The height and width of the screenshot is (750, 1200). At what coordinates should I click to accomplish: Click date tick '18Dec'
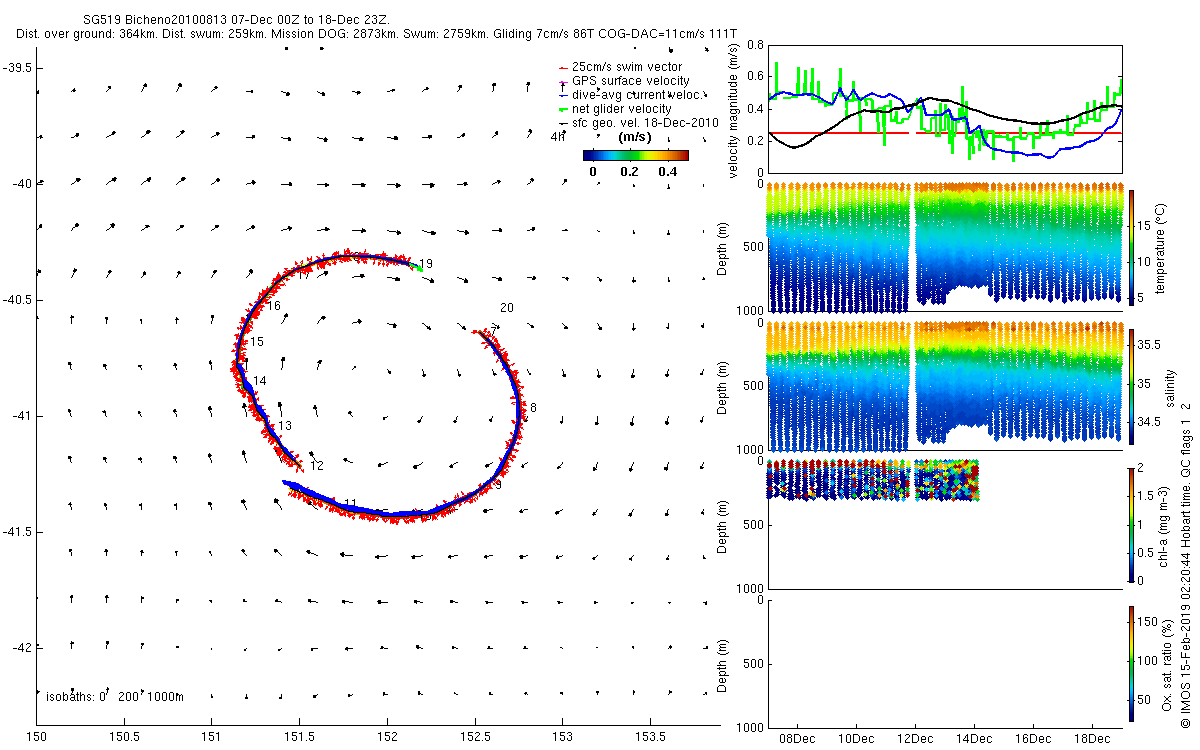1092,739
